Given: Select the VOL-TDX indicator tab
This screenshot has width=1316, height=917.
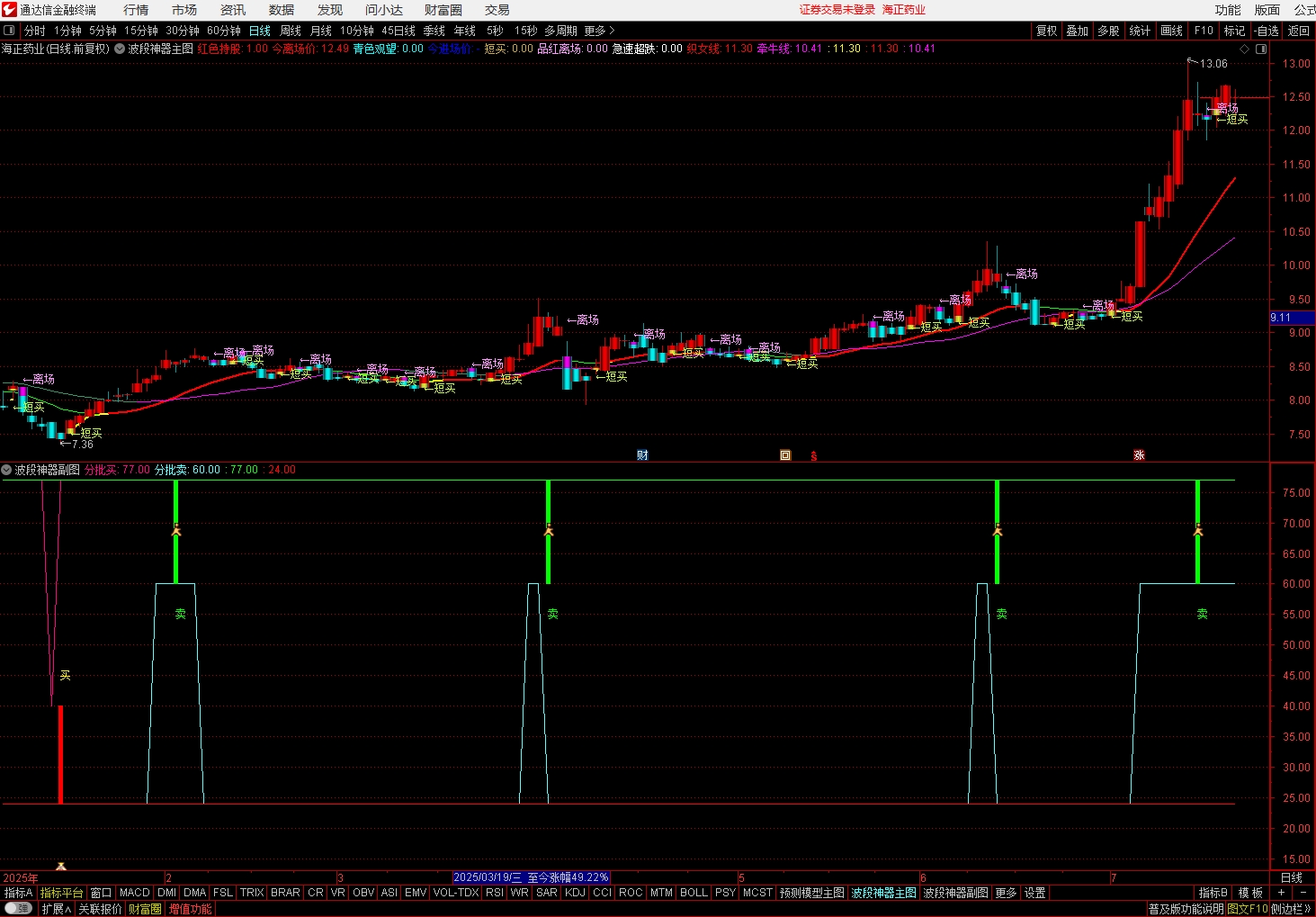Looking at the screenshot, I should point(456,893).
